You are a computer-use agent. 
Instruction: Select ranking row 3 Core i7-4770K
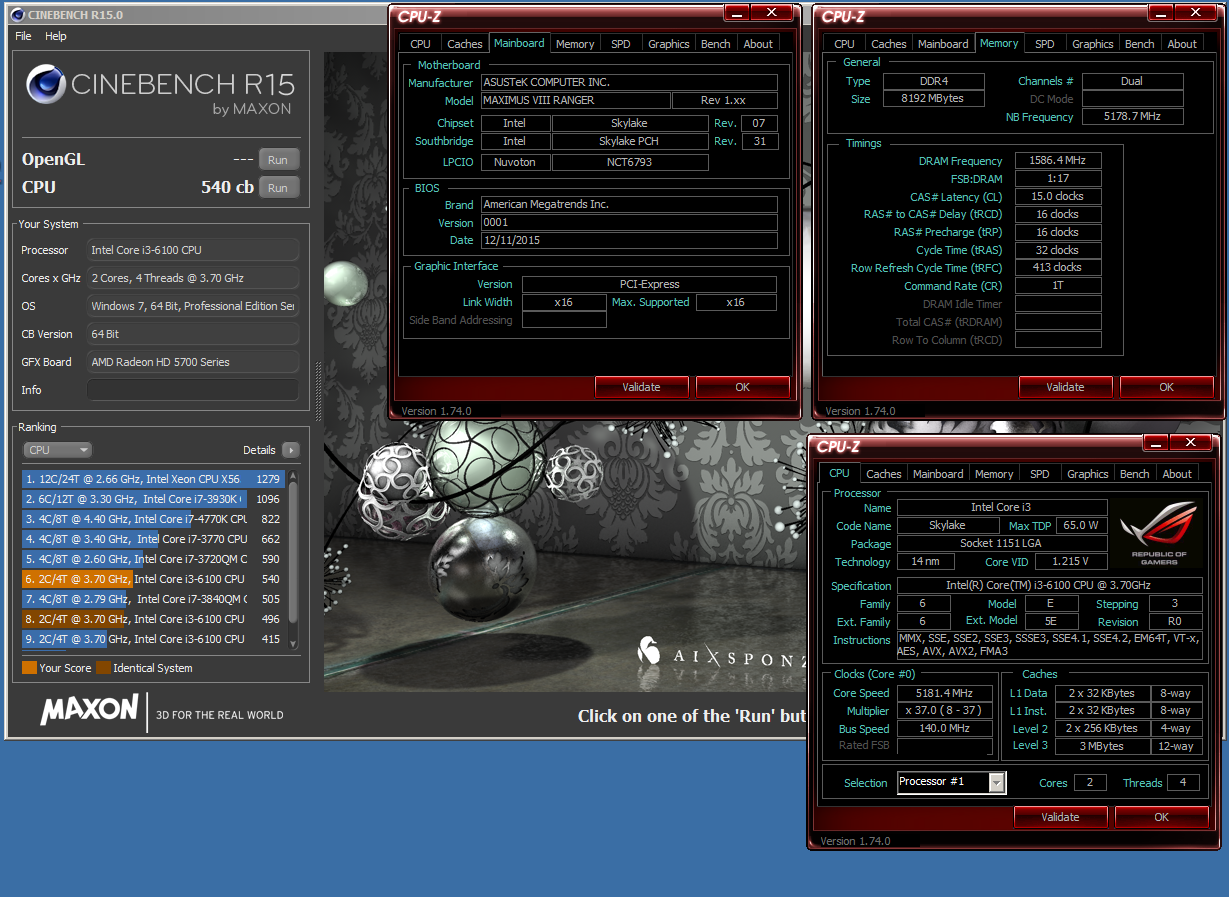pyautogui.click(x=154, y=519)
